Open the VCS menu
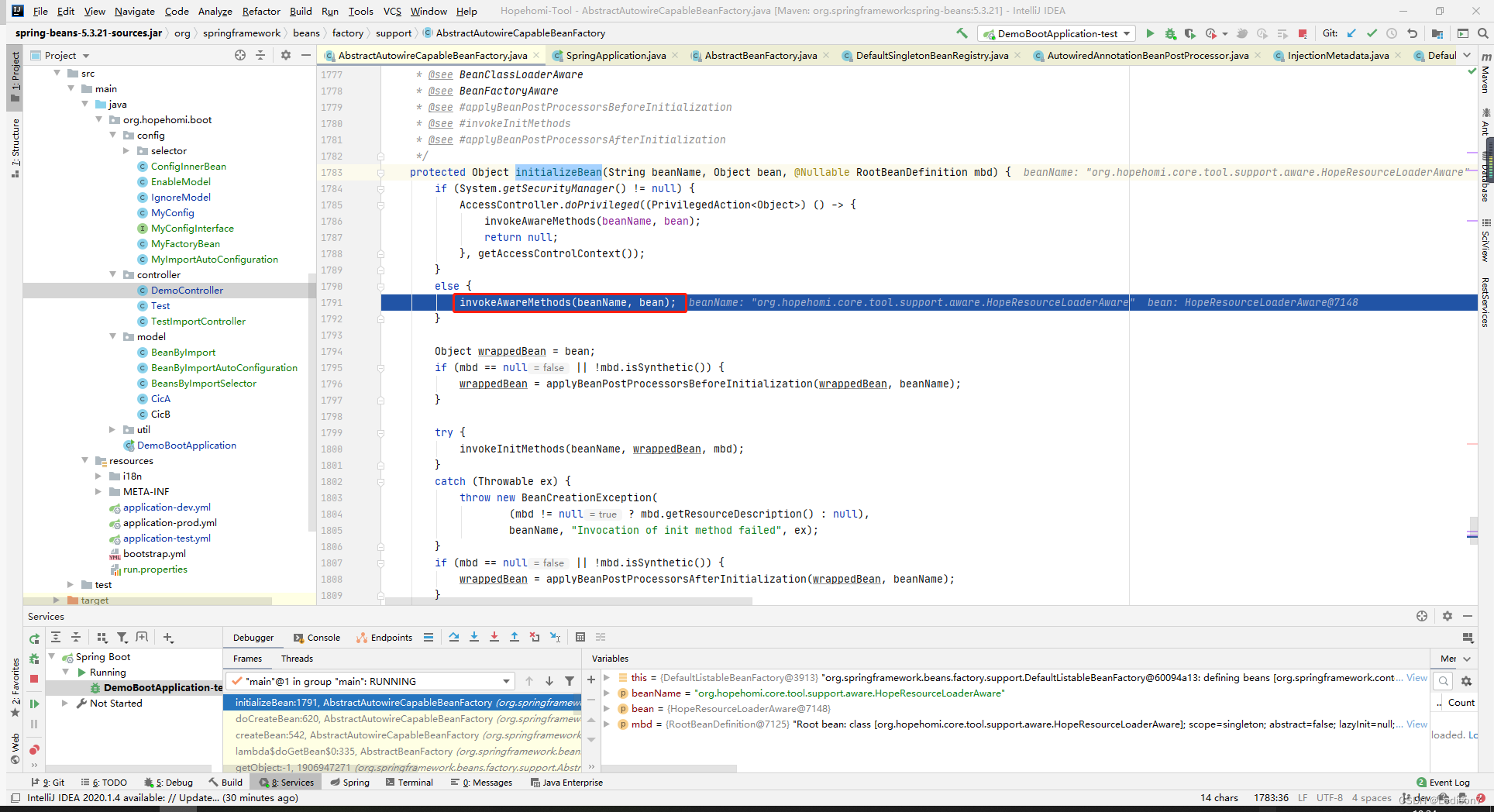The width and height of the screenshot is (1494, 812). pos(392,11)
